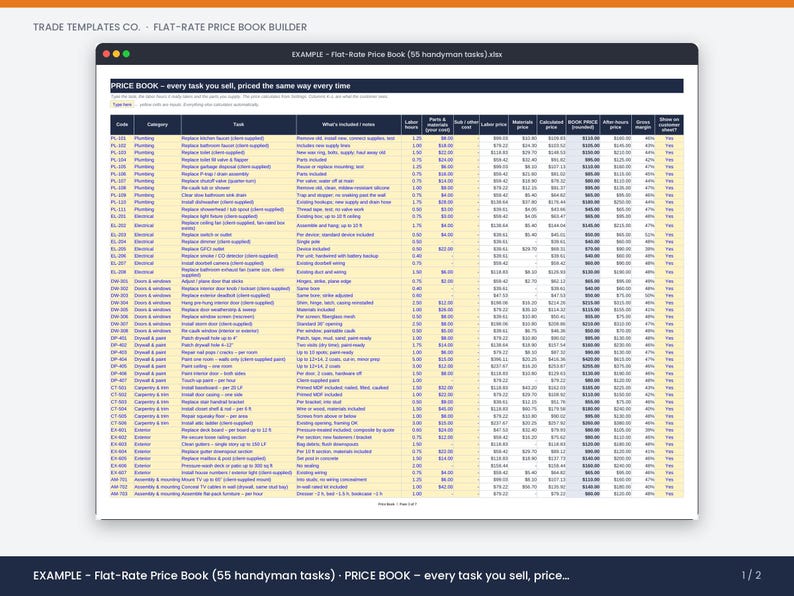Select the code cell 'CT-501'
The image size is (794, 596).
(122, 387)
